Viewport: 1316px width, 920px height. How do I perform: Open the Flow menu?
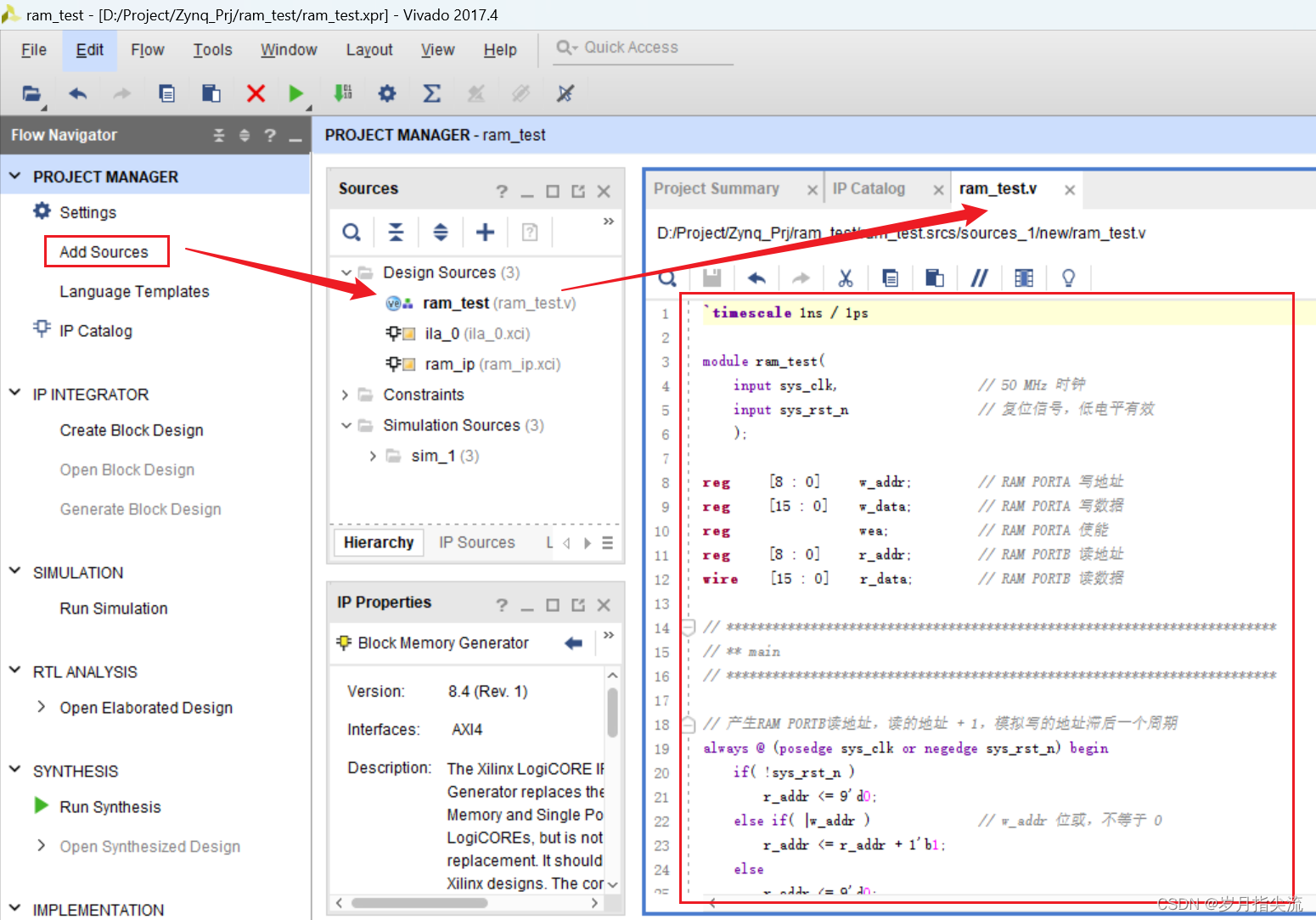coord(148,50)
